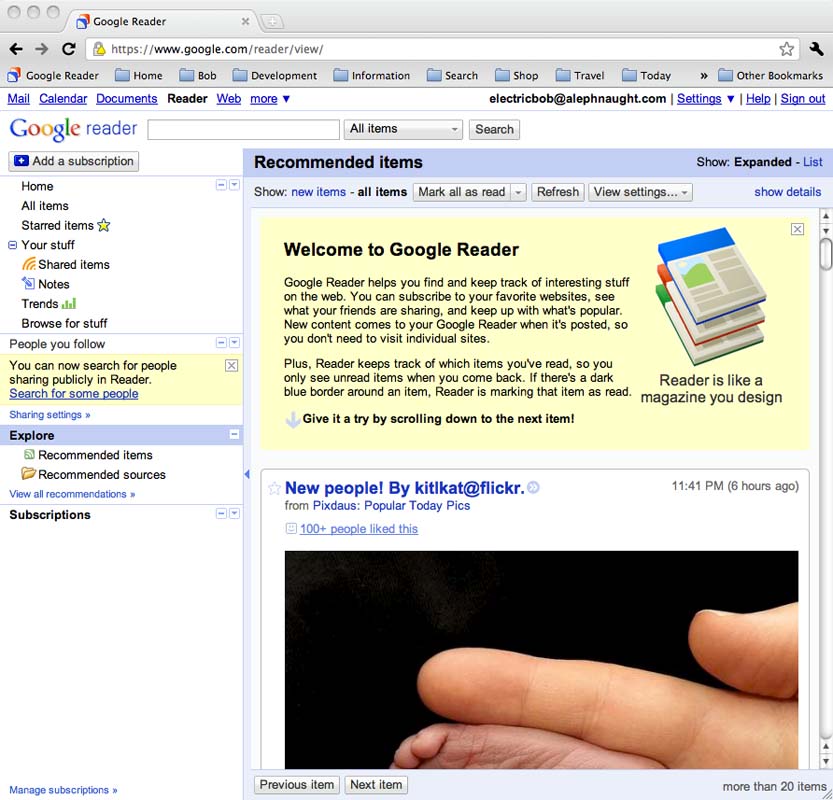Open the Travel bookmarks folder

[x=580, y=75]
